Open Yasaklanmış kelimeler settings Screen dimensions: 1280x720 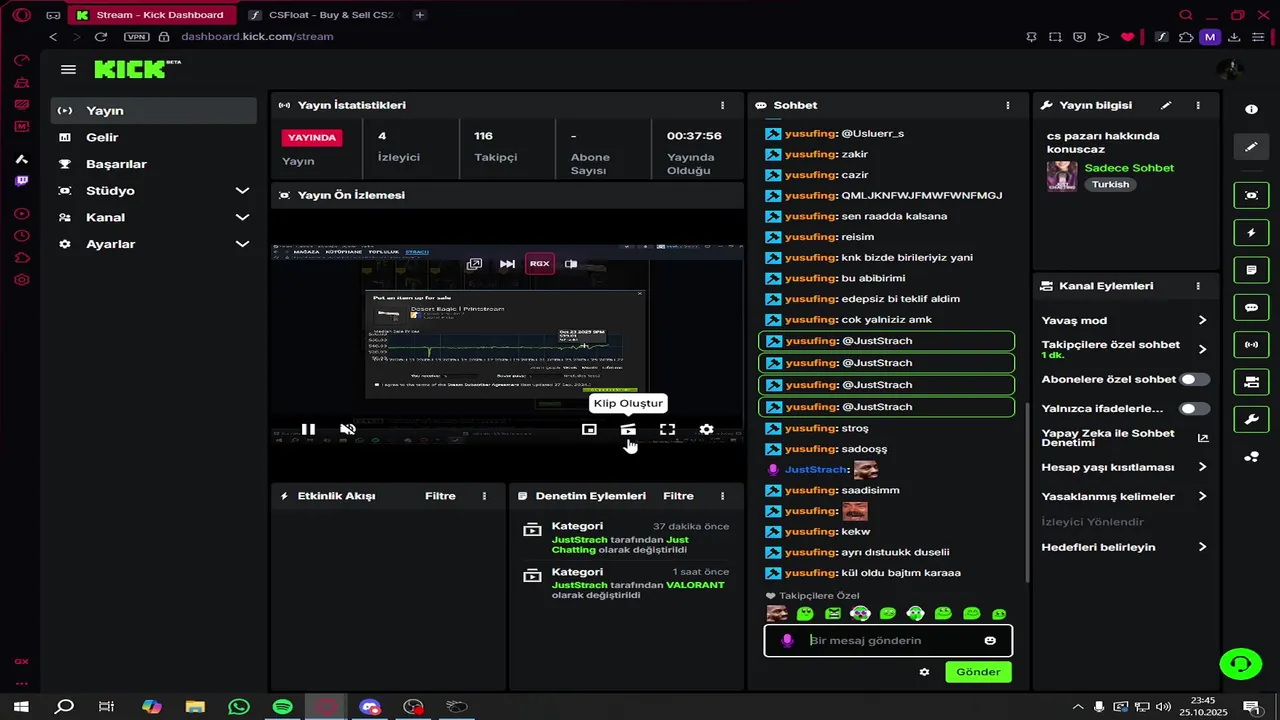click(x=1124, y=496)
